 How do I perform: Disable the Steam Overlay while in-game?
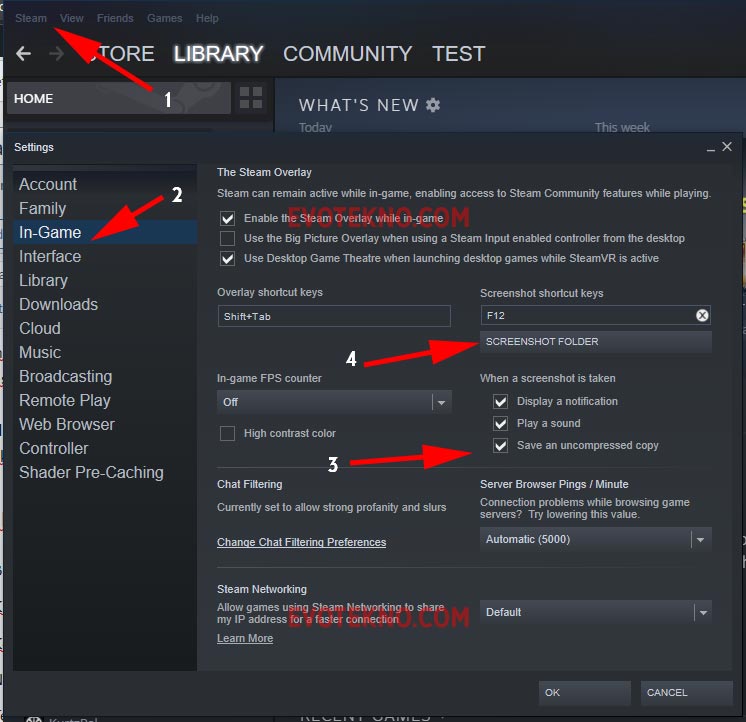pos(228,218)
